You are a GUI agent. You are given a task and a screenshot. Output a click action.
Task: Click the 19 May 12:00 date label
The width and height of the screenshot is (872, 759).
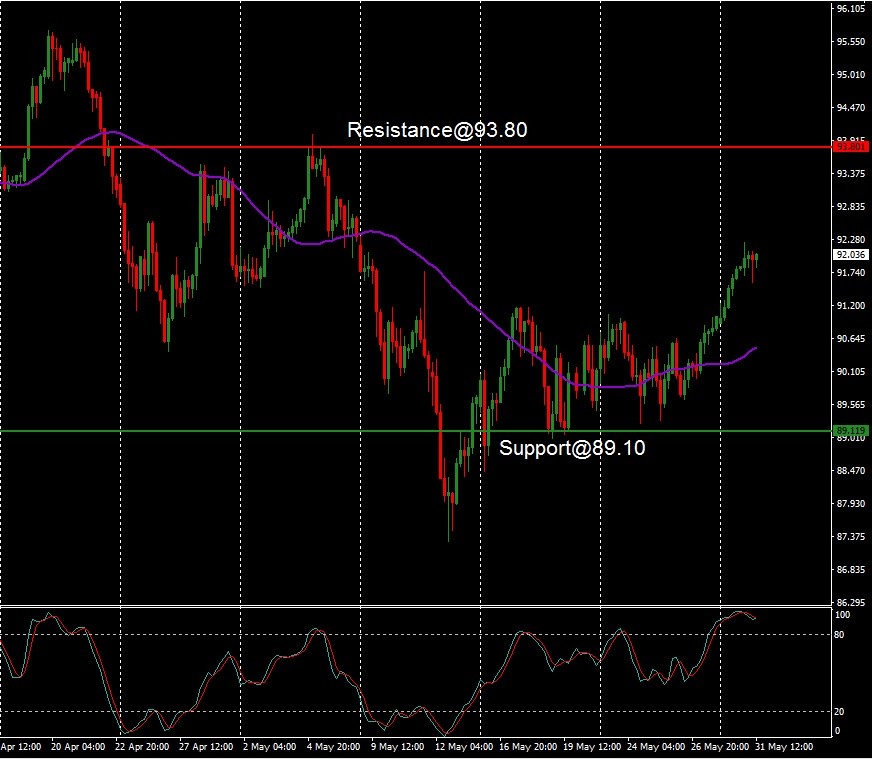(592, 747)
